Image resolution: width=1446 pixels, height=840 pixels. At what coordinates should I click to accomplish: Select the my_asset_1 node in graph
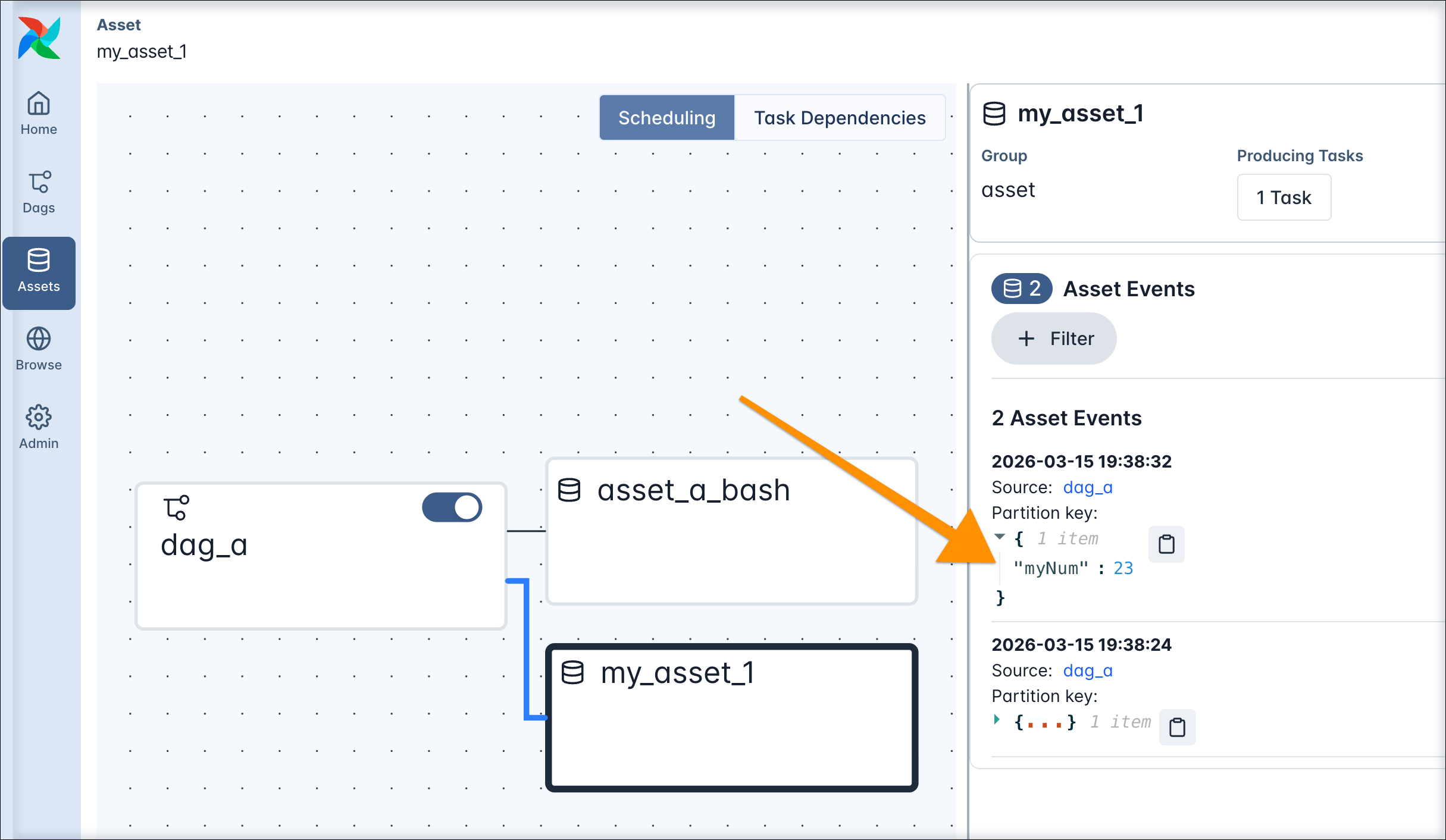[731, 717]
